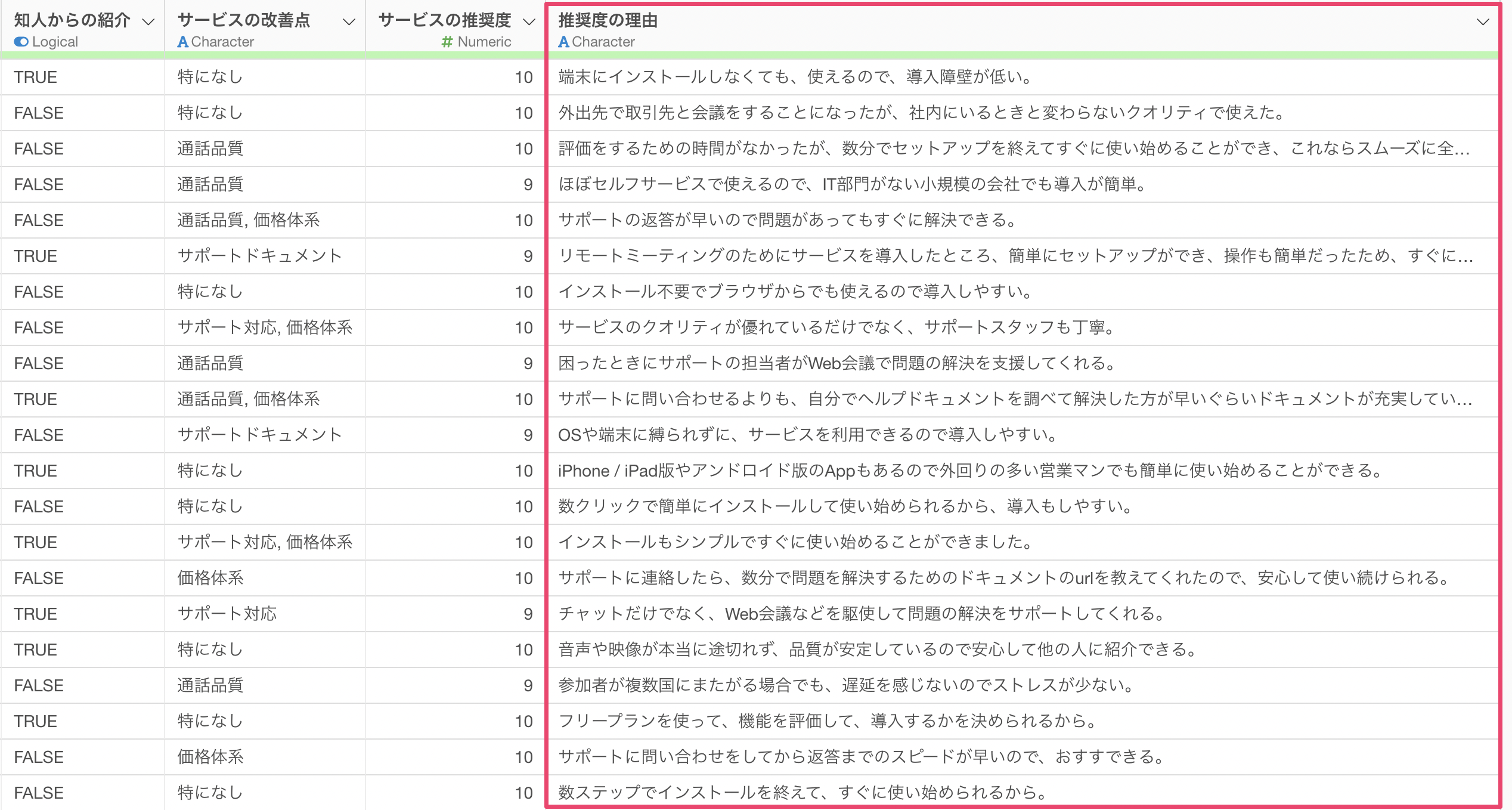Open the 推奨度の理由 column dropdown chevron
The width and height of the screenshot is (1512, 810).
[1483, 22]
